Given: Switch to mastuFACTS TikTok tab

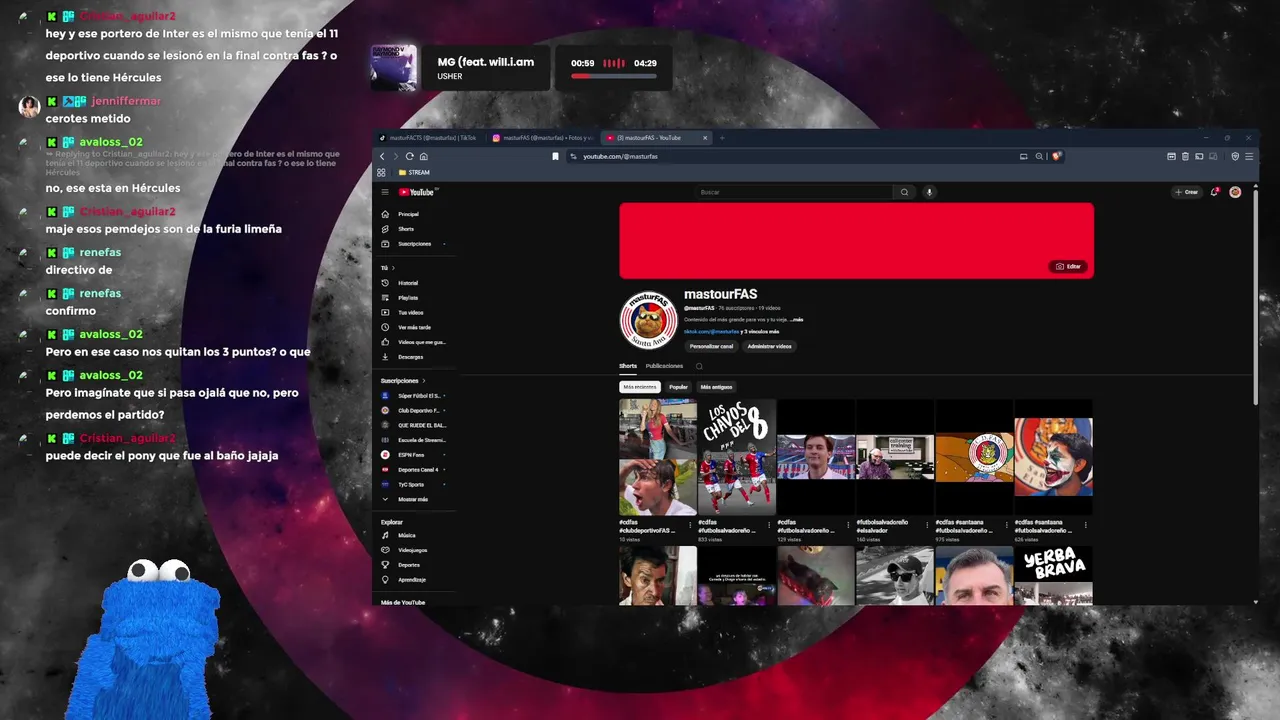Looking at the screenshot, I should coord(430,138).
